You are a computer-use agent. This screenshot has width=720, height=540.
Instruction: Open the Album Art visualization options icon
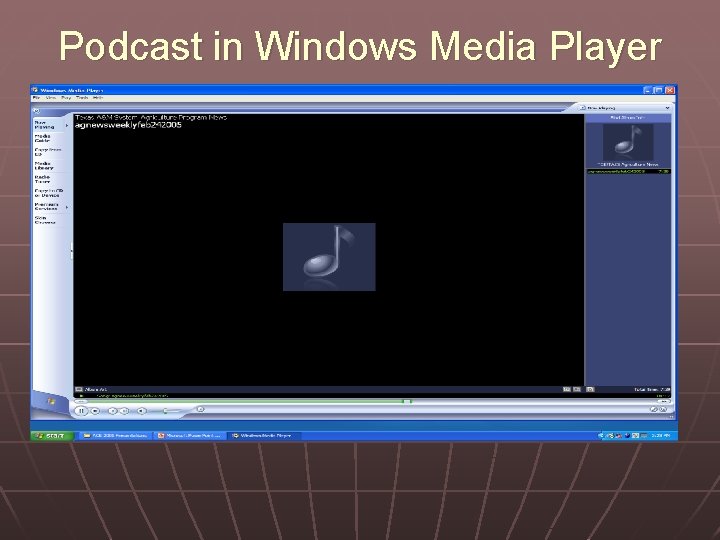[79, 389]
